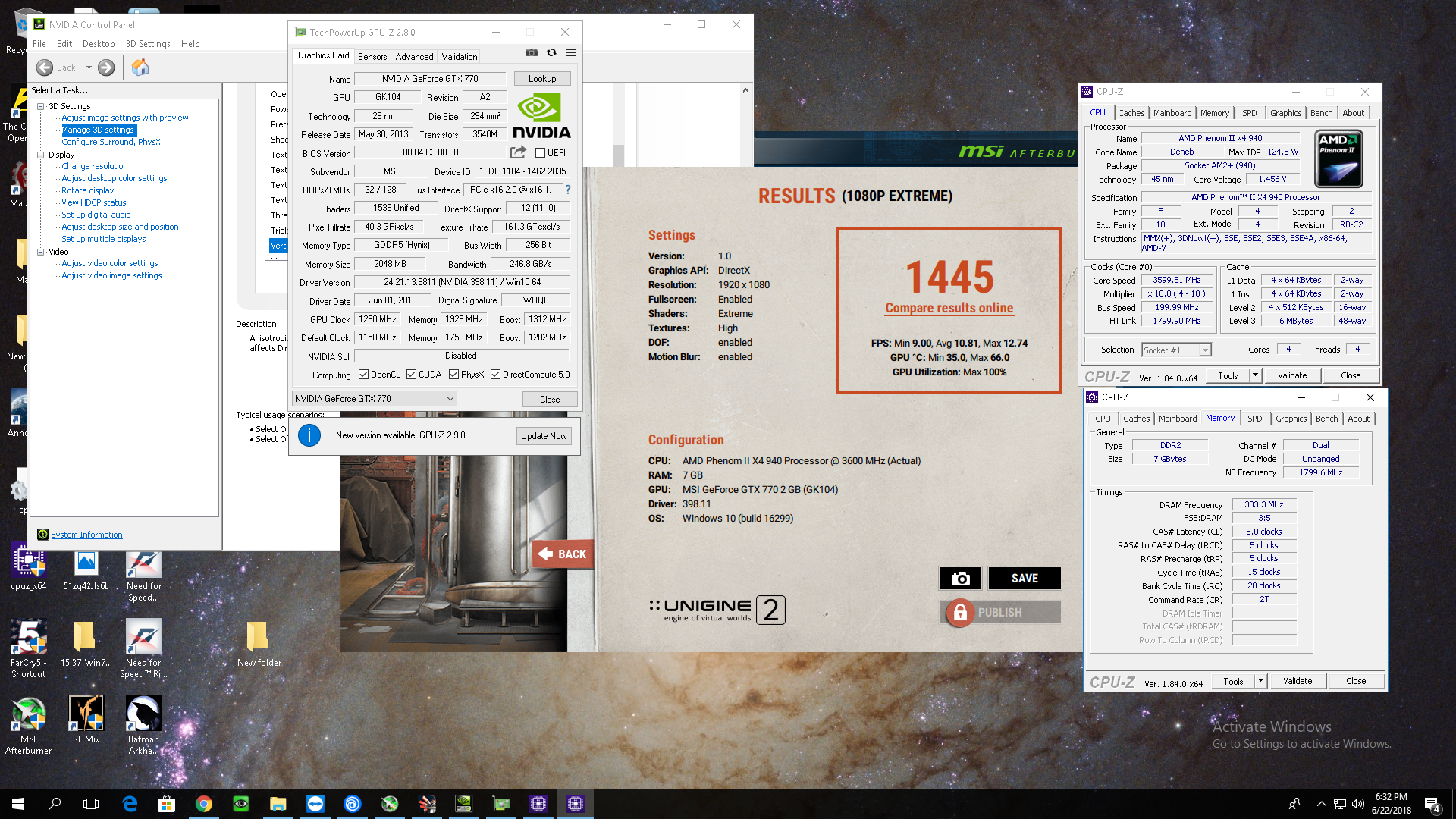Click the Update Now button in GPU-Z

point(544,436)
